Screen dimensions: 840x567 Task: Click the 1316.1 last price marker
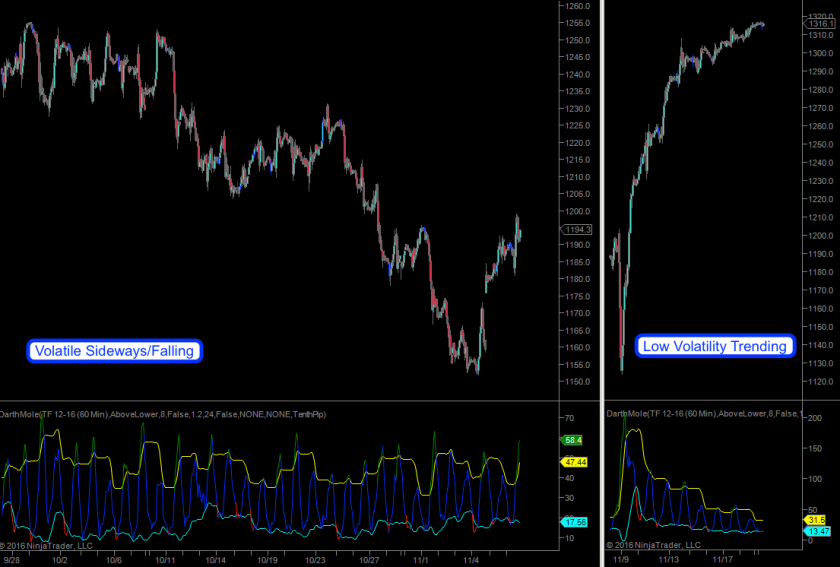(820, 24)
